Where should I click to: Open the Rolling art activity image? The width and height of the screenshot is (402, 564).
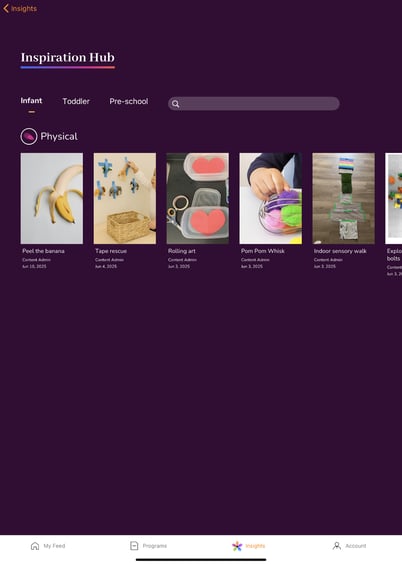coord(198,199)
